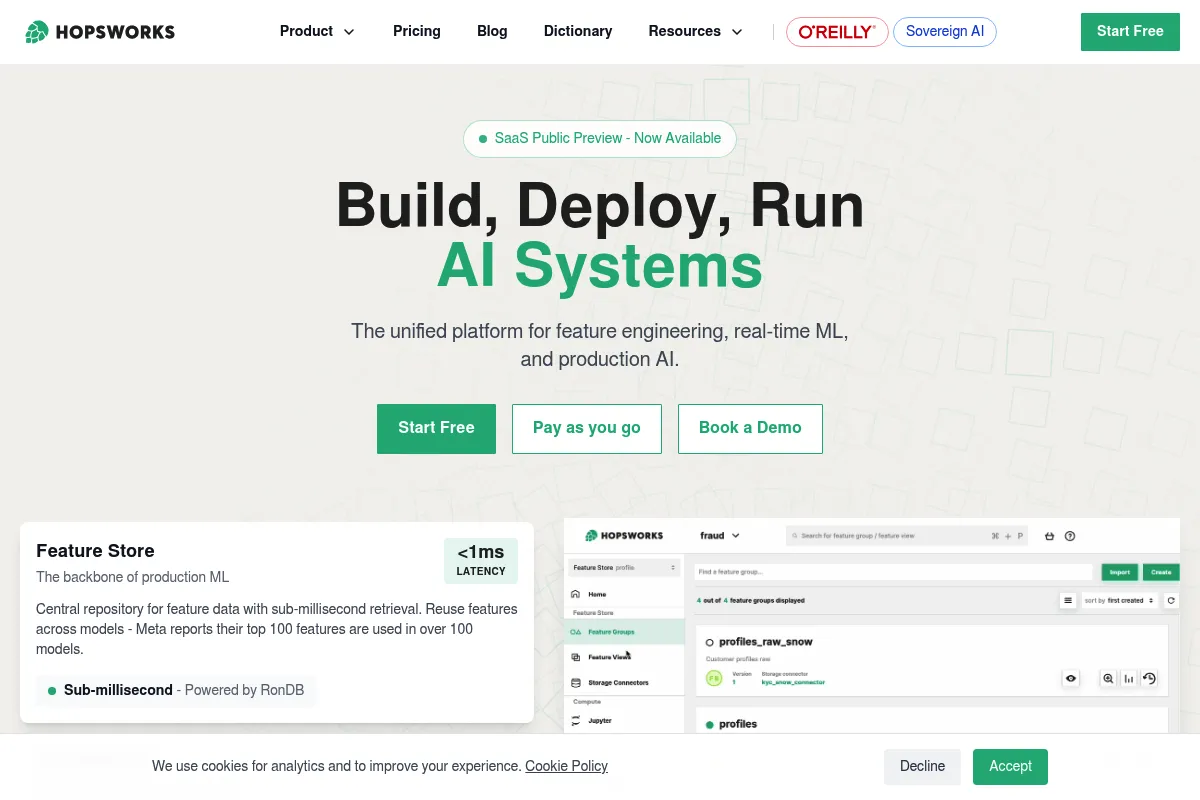Expand the Resources dropdown
The image size is (1200, 800).
[696, 31]
